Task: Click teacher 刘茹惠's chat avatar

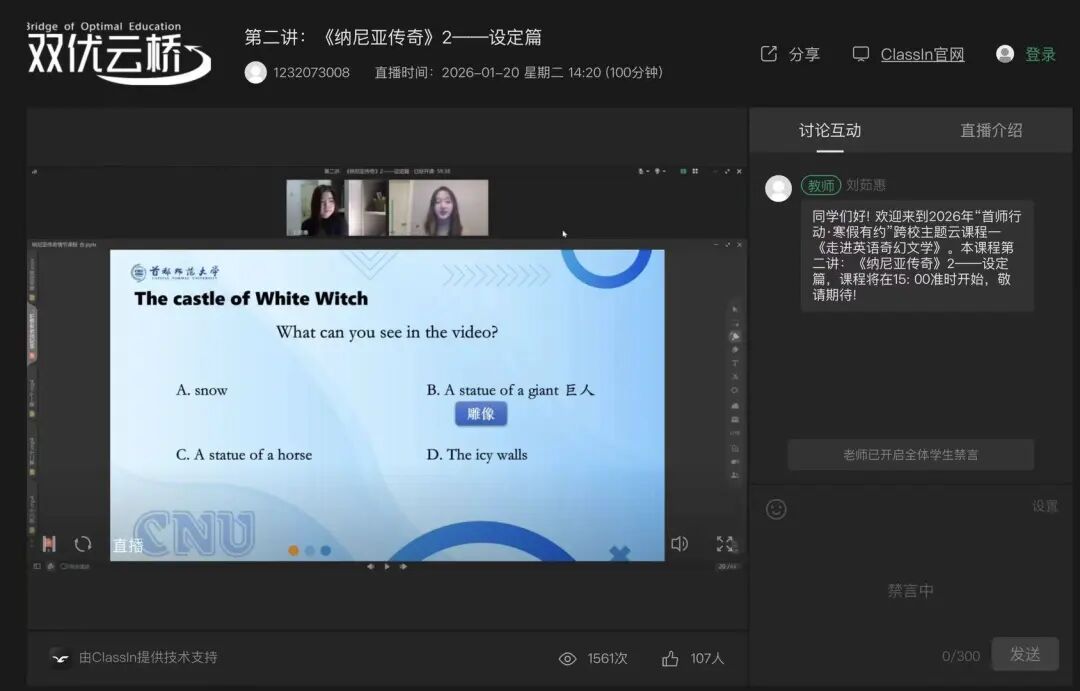Action: 778,188
